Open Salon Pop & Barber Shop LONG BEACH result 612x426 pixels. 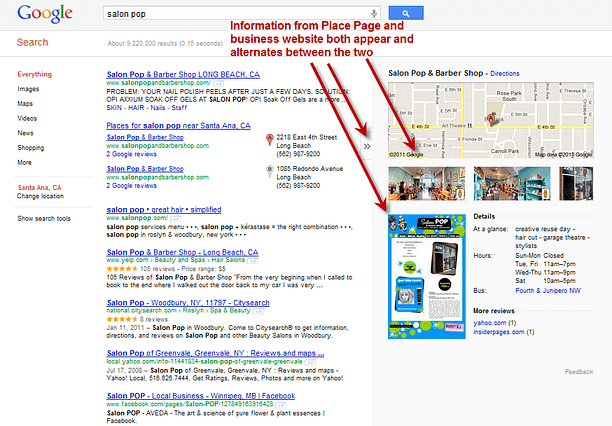click(183, 74)
